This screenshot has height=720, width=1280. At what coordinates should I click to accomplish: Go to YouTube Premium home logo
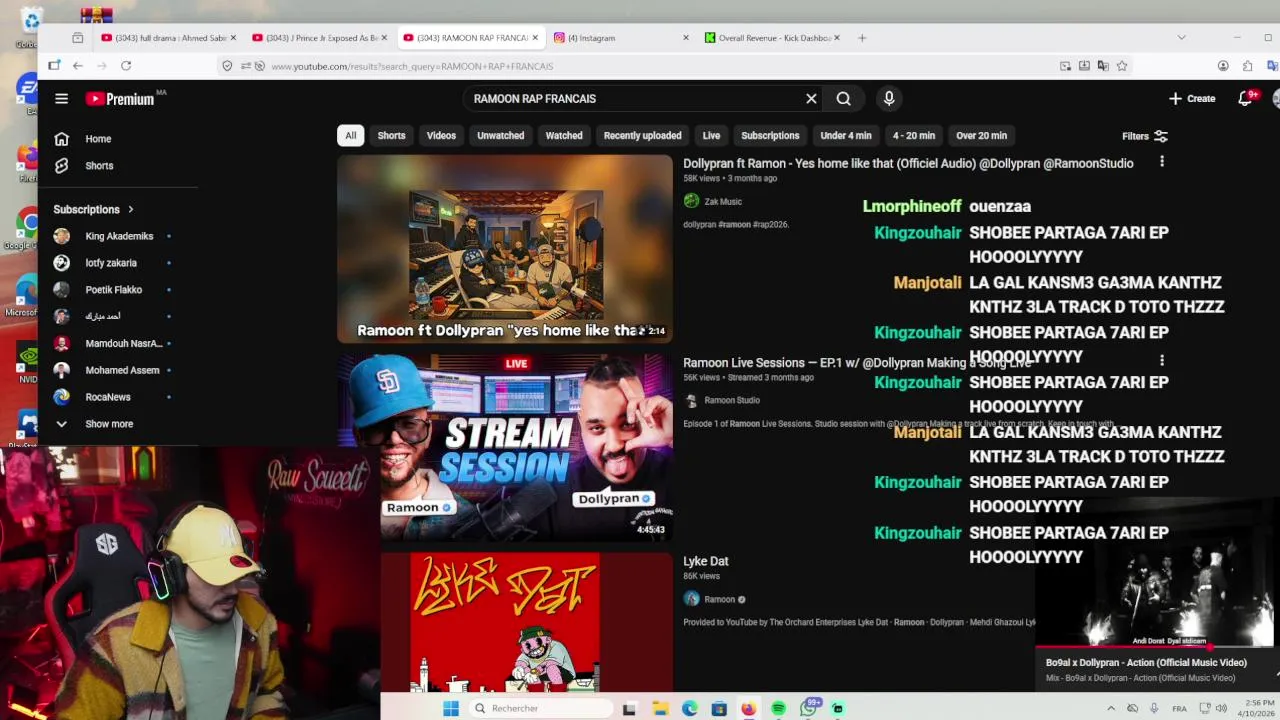120,98
